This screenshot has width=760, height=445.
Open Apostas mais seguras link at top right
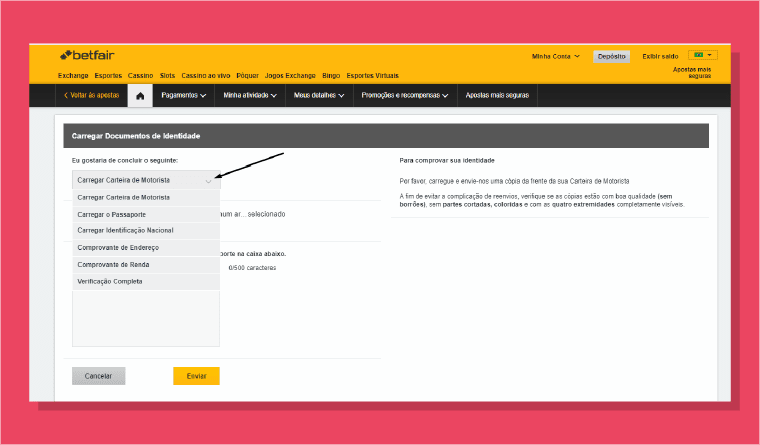[692, 73]
